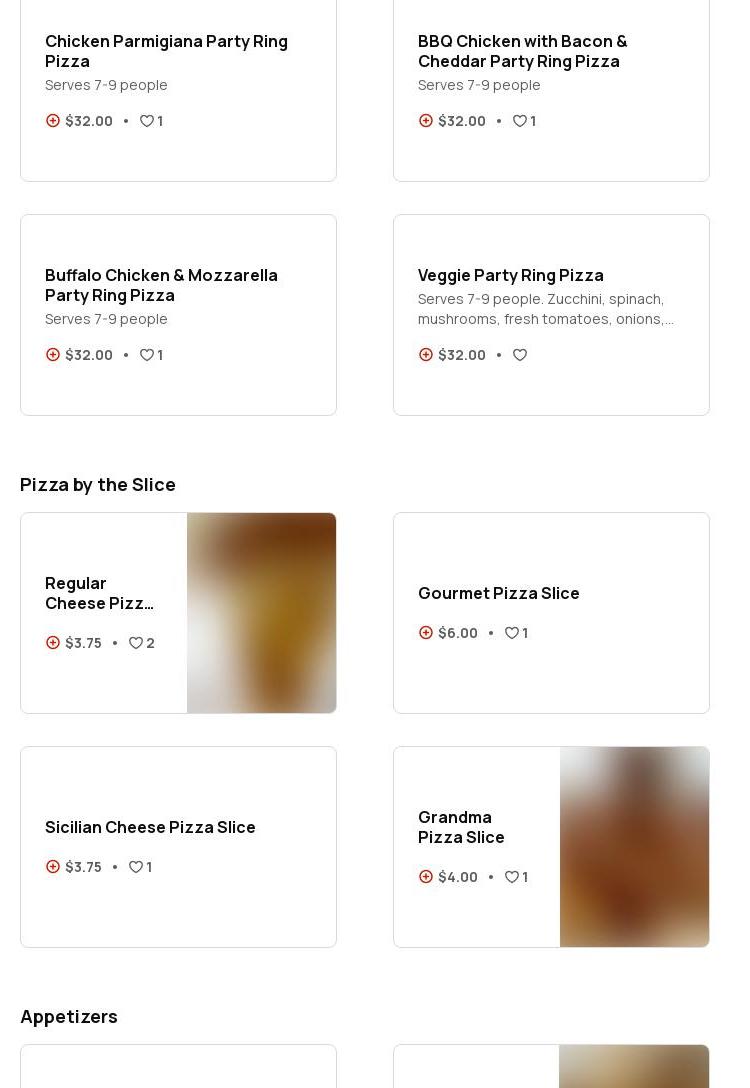
Task: Add Sicilian Cheese Pizza Slice to cart
Action: click(x=53, y=867)
